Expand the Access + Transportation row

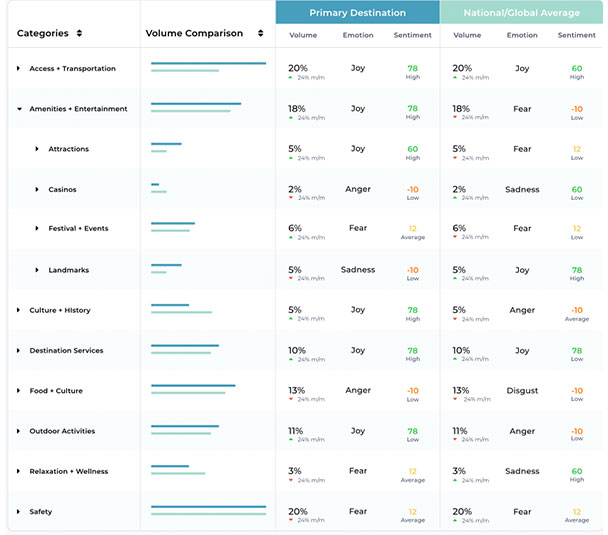pos(18,69)
